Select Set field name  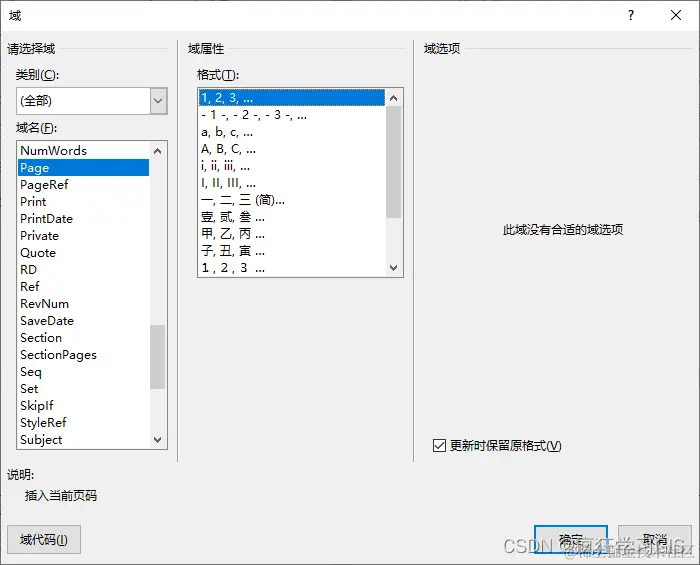click(83, 389)
